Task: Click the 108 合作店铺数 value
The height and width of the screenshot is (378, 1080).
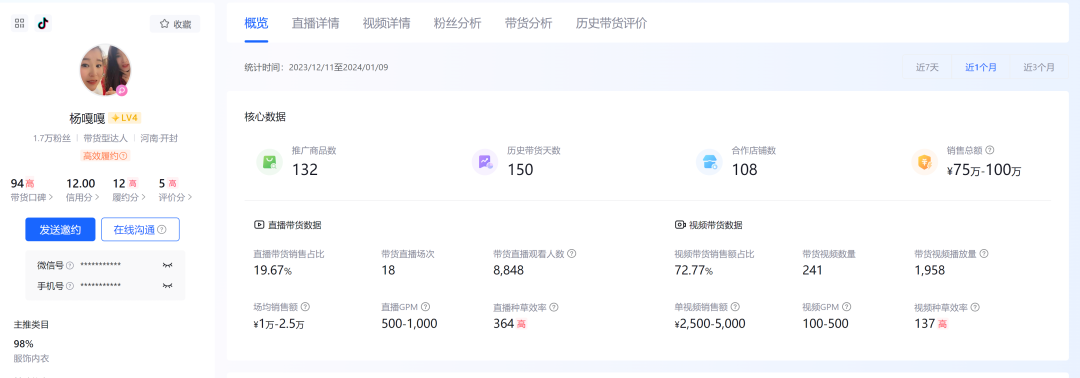Action: (745, 169)
